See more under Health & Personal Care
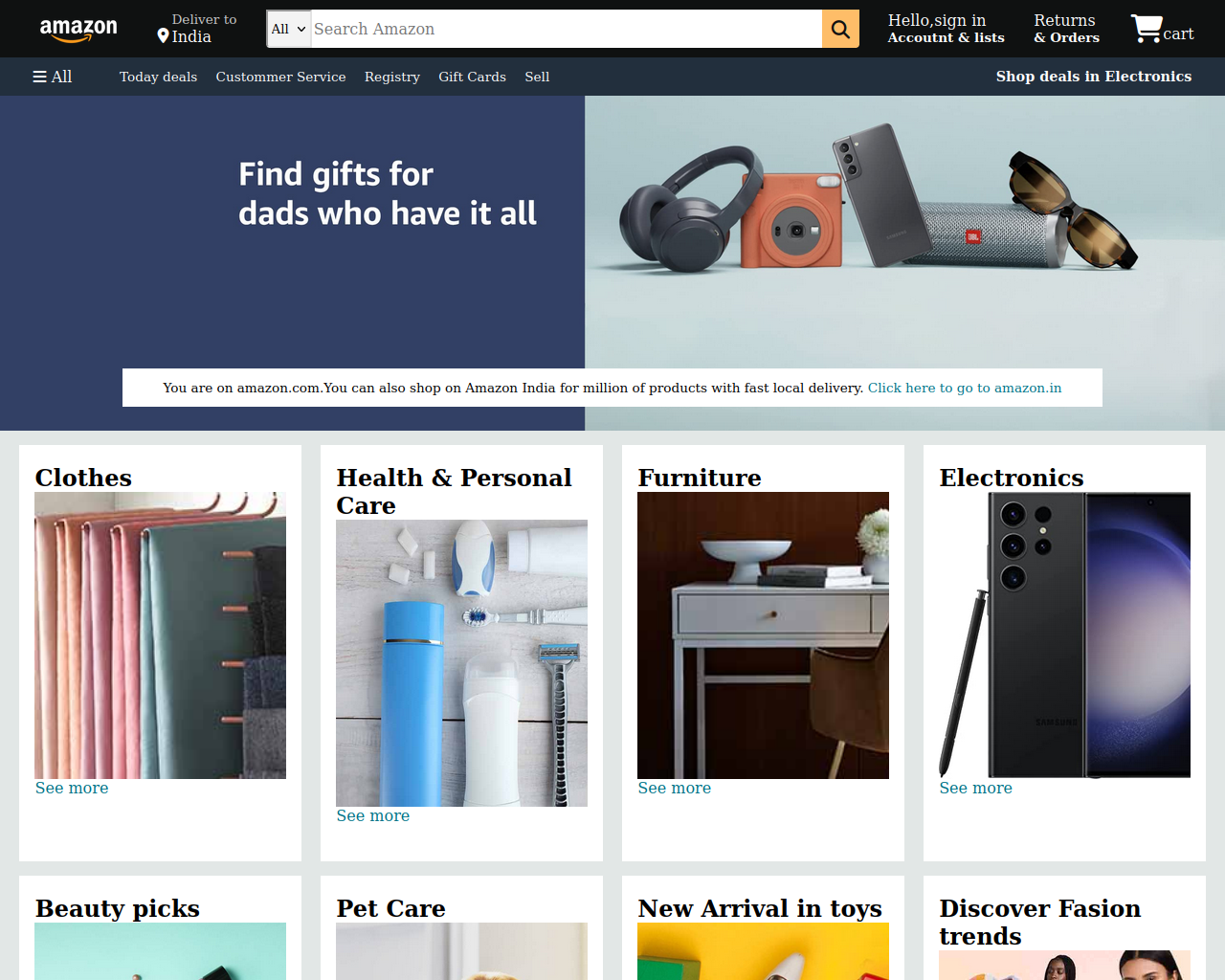1225x980 pixels. (373, 815)
